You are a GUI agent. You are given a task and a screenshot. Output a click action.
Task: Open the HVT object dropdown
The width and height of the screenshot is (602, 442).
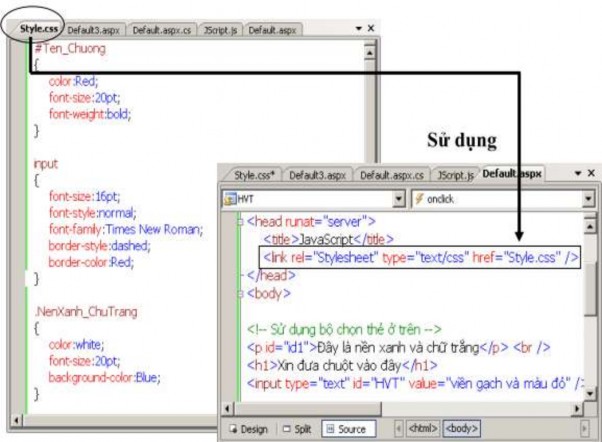(x=399, y=199)
